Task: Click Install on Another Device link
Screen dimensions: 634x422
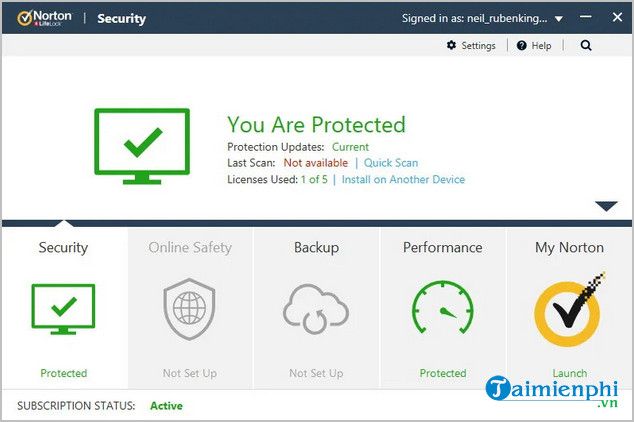Action: point(403,180)
